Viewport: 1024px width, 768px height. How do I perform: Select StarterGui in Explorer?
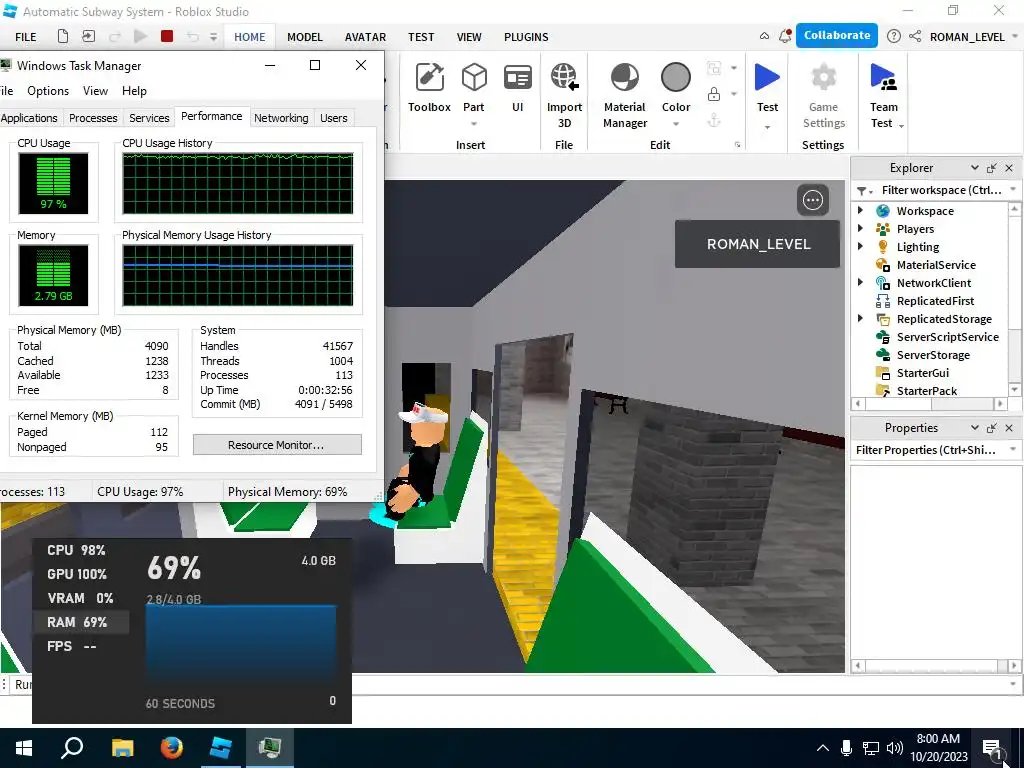click(x=922, y=373)
